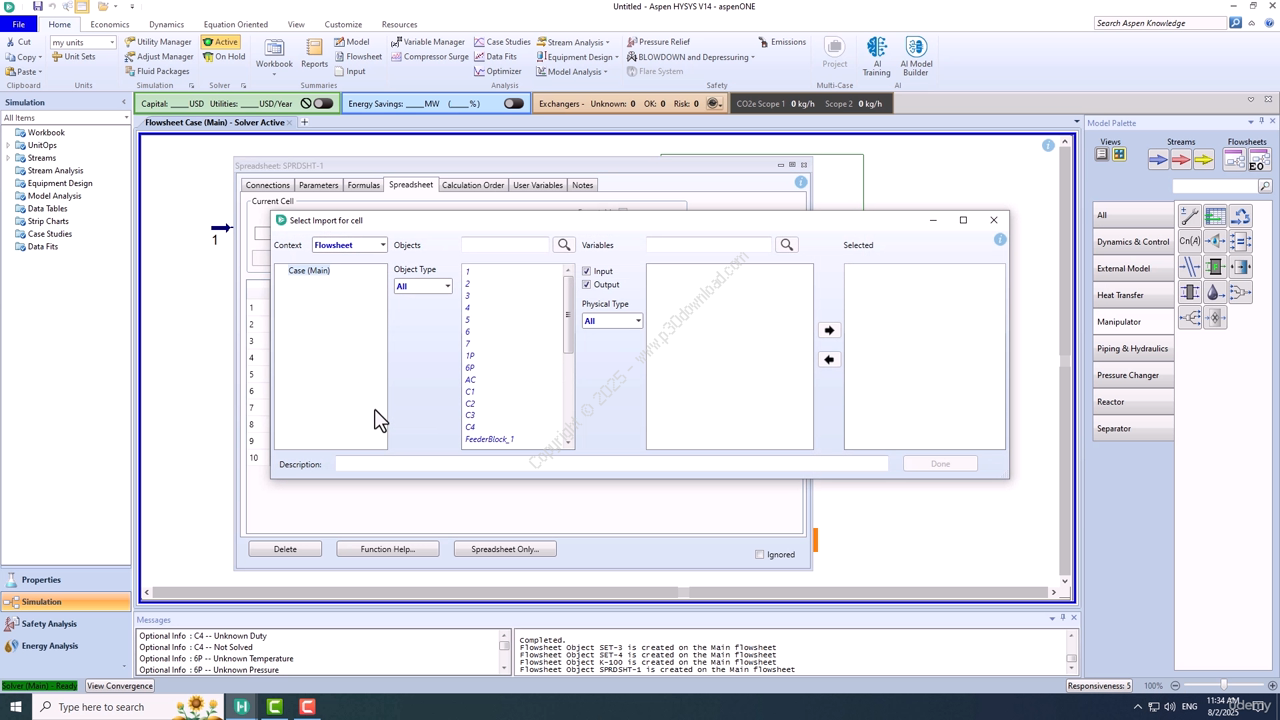Switch to Formulas tab in spreadsheet window
Screen dimensions: 1280x720
363,185
